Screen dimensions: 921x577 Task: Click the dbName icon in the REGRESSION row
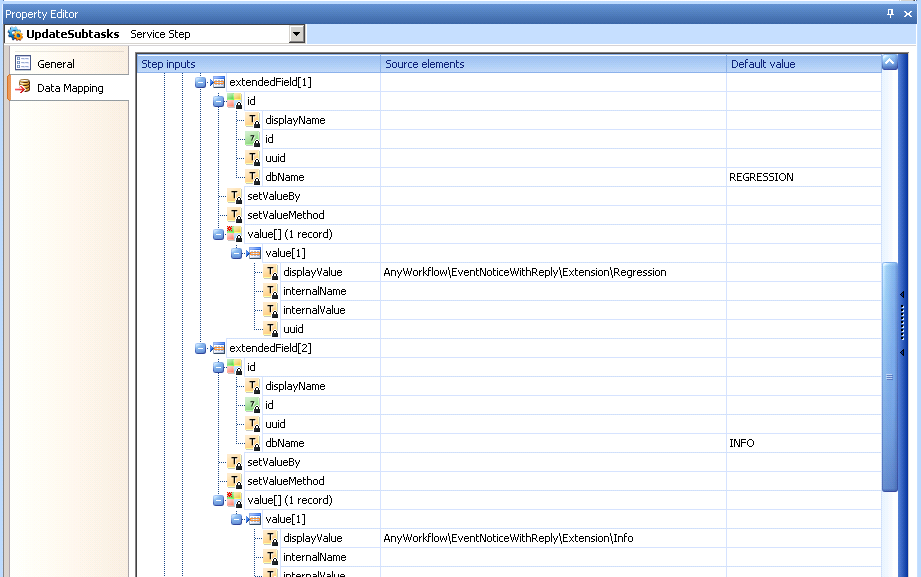point(253,177)
